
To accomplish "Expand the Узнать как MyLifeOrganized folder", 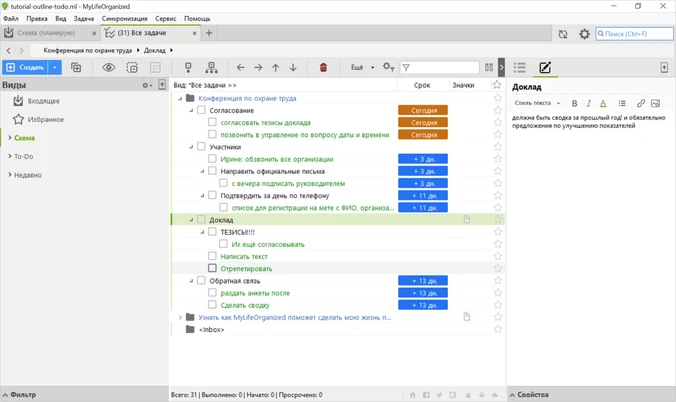I will pyautogui.click(x=180, y=317).
